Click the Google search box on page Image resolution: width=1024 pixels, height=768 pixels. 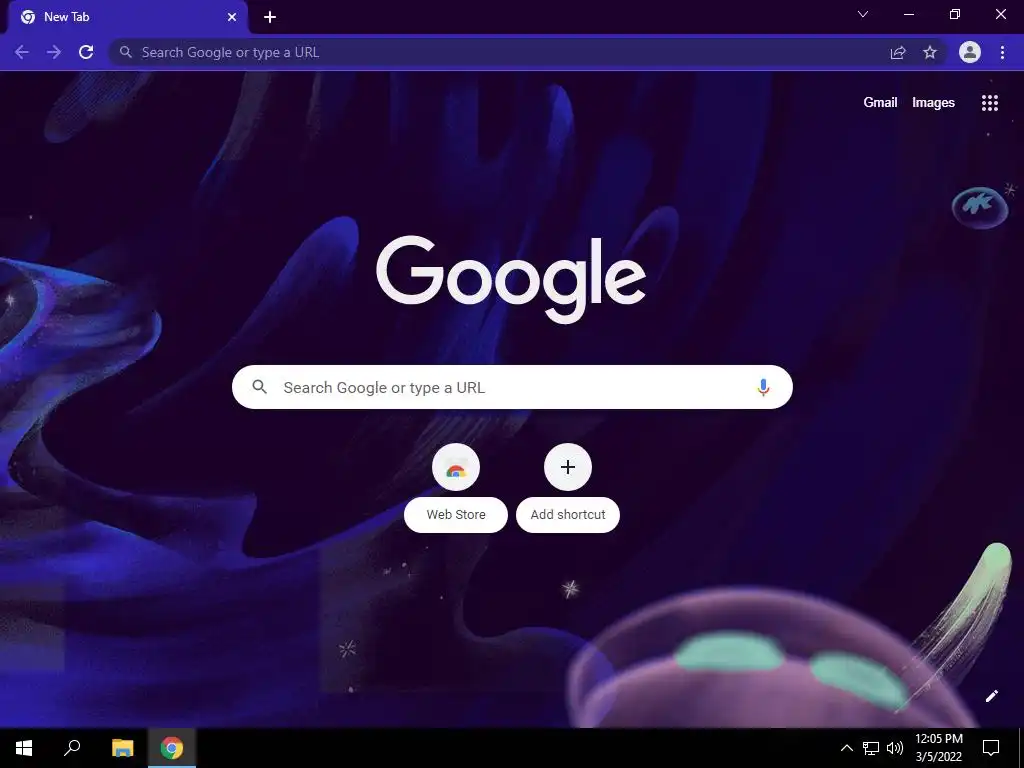click(512, 387)
